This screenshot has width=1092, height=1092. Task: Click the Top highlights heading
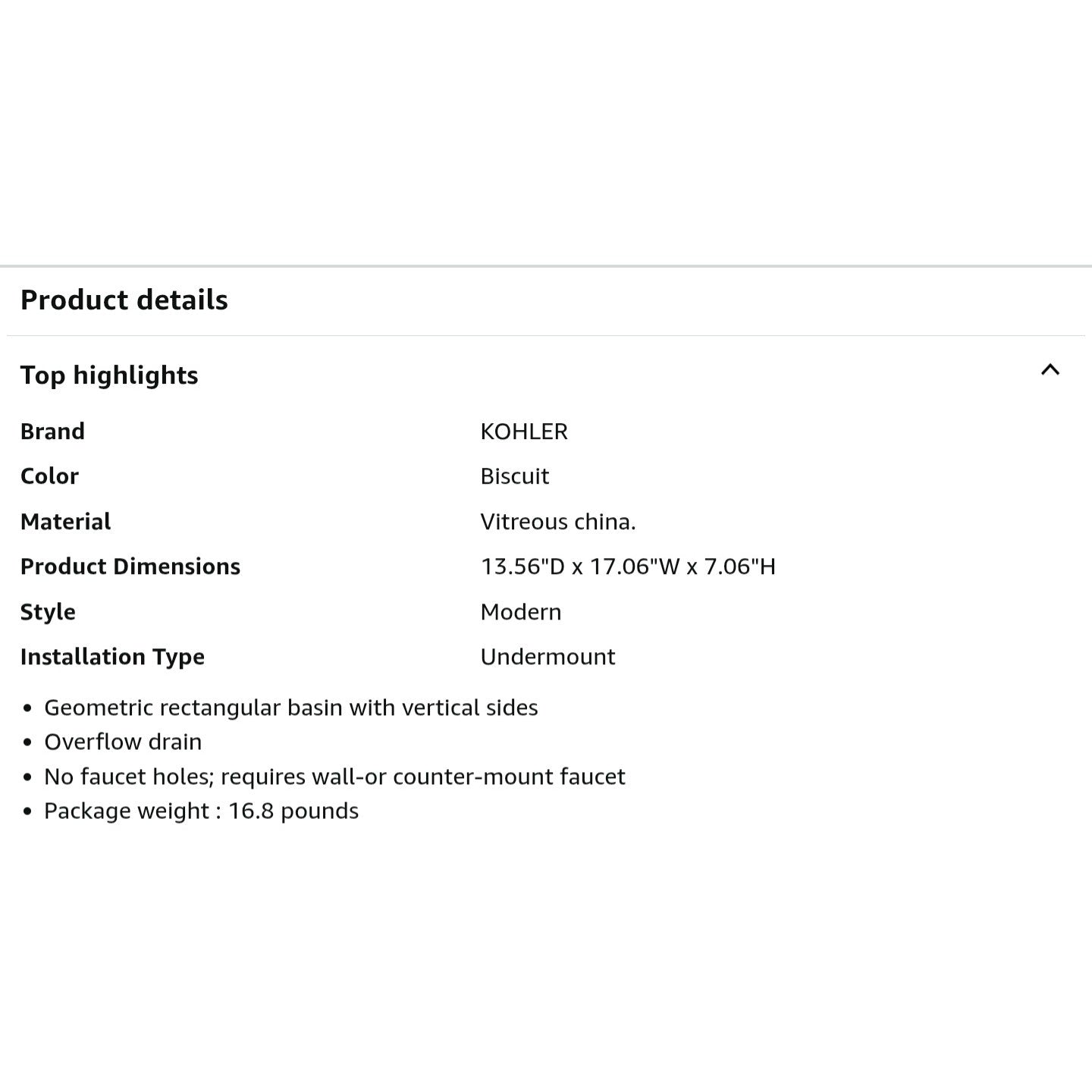point(109,375)
